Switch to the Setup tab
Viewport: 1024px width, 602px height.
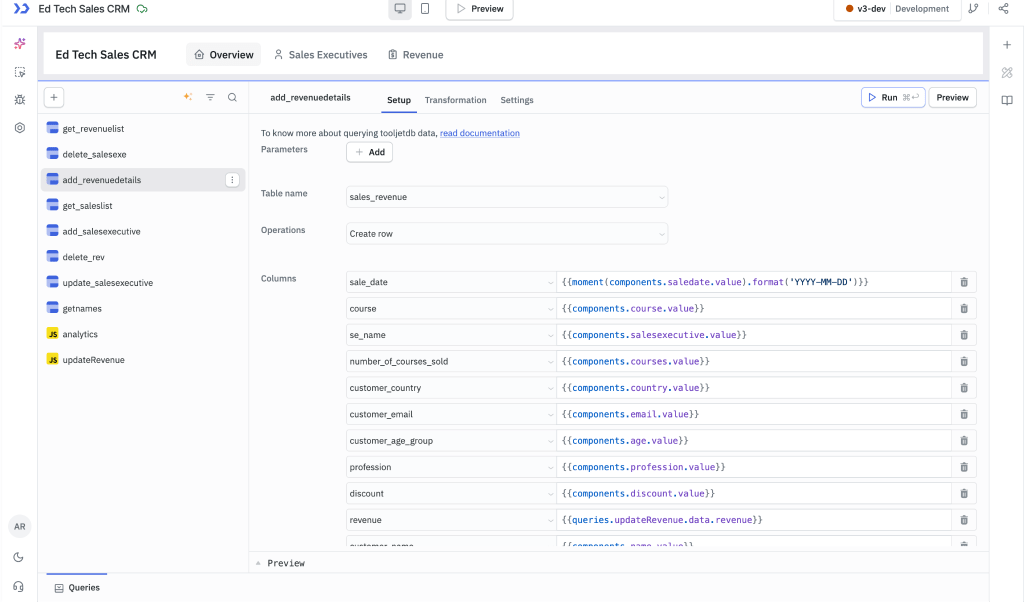point(398,100)
